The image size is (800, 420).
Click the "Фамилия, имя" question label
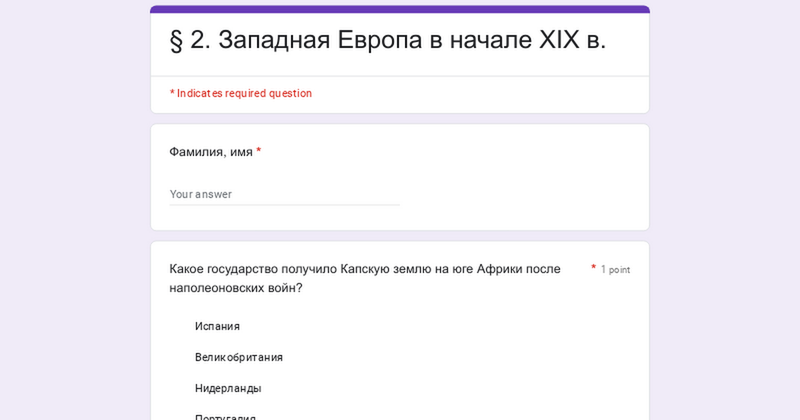click(211, 152)
